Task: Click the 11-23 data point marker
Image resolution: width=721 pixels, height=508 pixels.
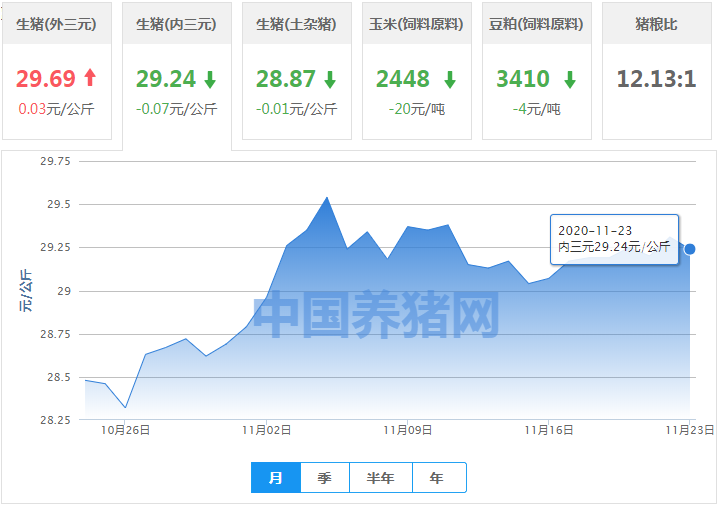Action: pyautogui.click(x=690, y=249)
